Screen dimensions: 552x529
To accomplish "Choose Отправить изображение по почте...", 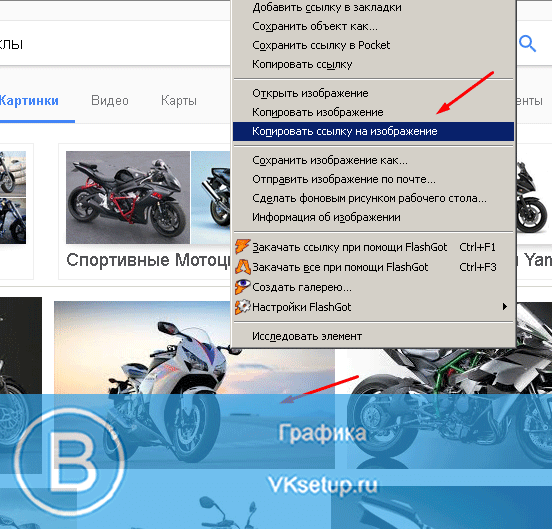I will 374,180.
